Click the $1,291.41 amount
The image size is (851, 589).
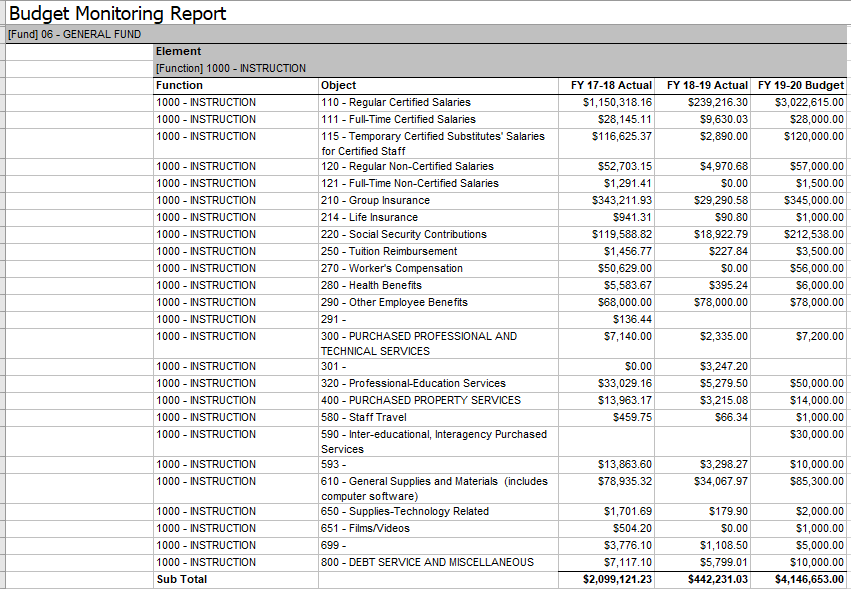click(628, 183)
